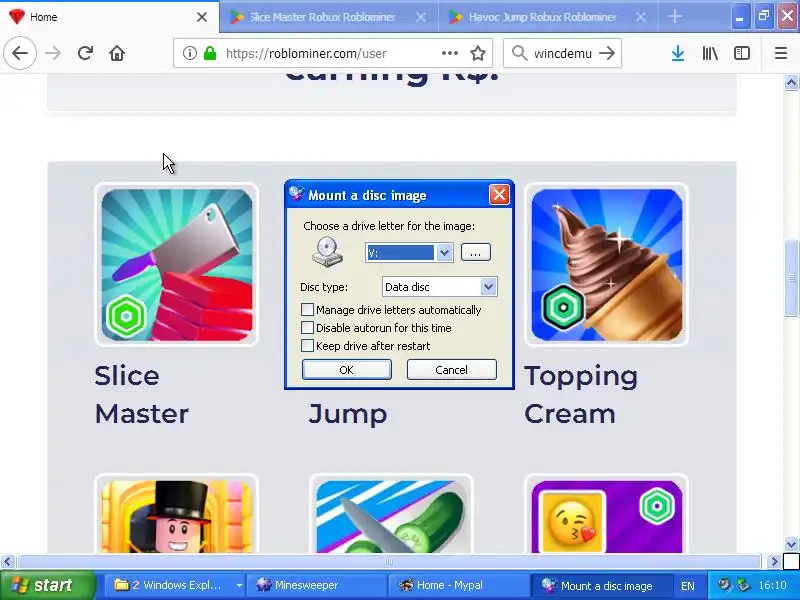This screenshot has width=800, height=600.
Task: Close the Slice Master Robux tab
Action: pos(421,17)
